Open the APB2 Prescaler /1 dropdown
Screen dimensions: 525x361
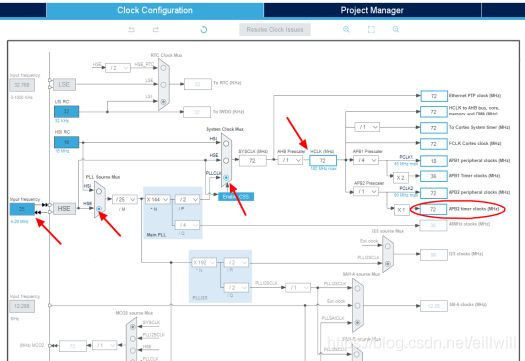tap(366, 192)
